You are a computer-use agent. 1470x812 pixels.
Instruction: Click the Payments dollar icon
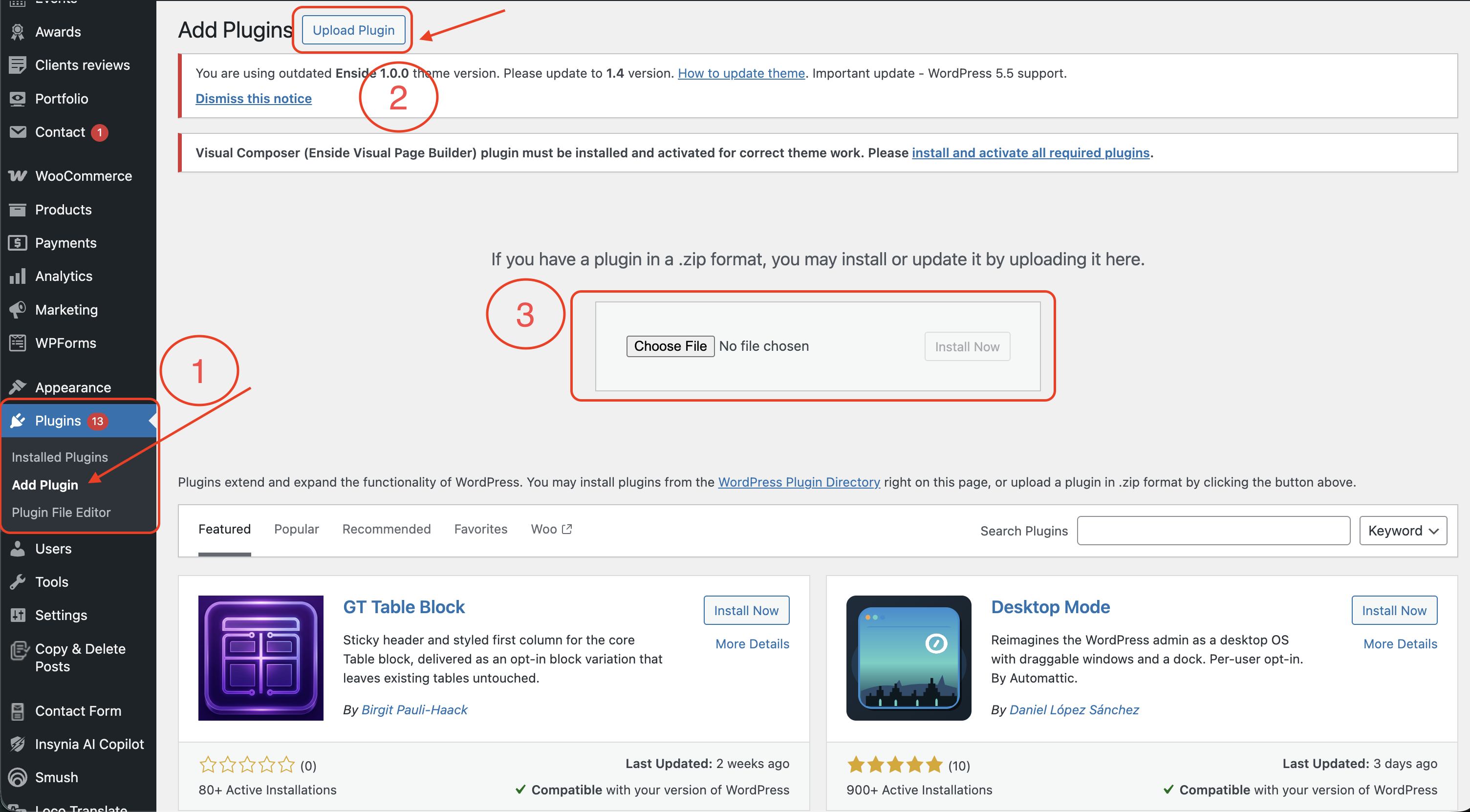18,242
